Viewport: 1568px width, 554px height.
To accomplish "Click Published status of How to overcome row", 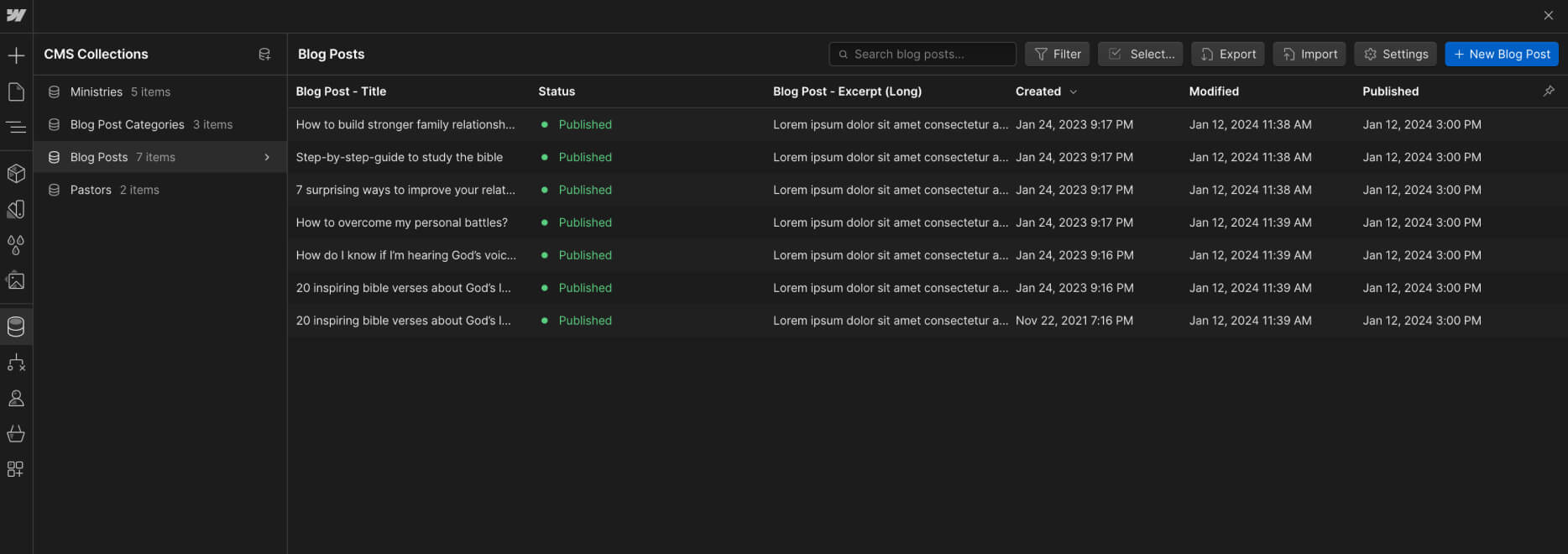I will tap(585, 222).
